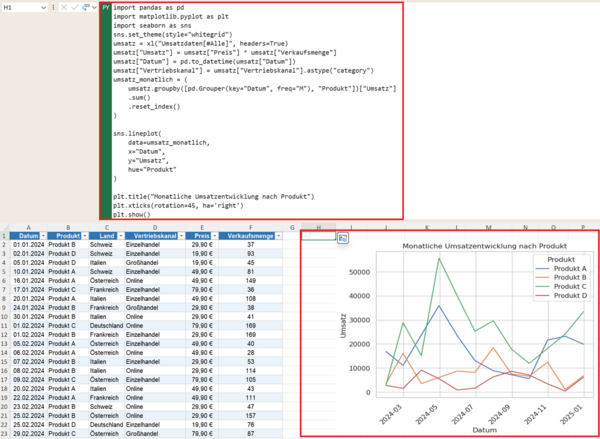Click the select-all corner of the sheet

[x=4, y=228]
